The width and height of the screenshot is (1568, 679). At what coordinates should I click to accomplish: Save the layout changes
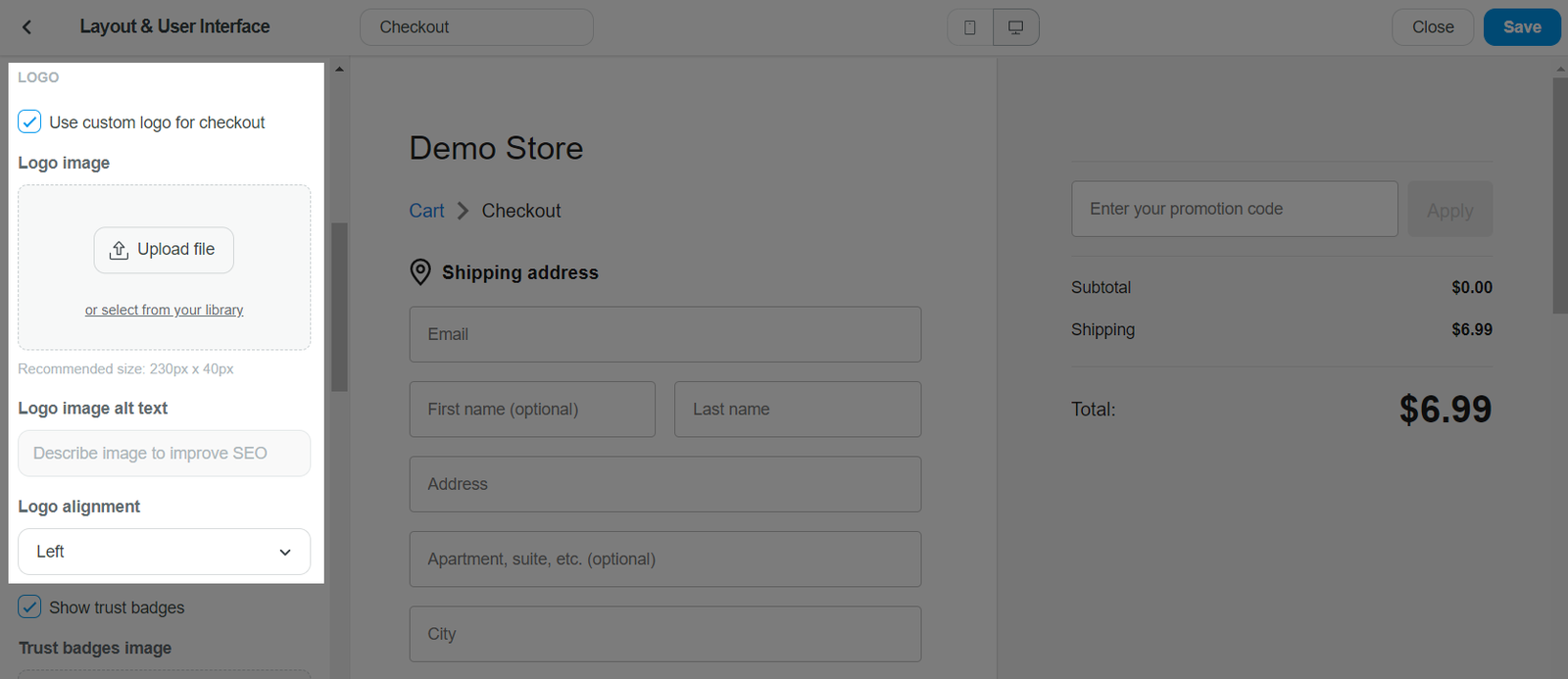1522,27
